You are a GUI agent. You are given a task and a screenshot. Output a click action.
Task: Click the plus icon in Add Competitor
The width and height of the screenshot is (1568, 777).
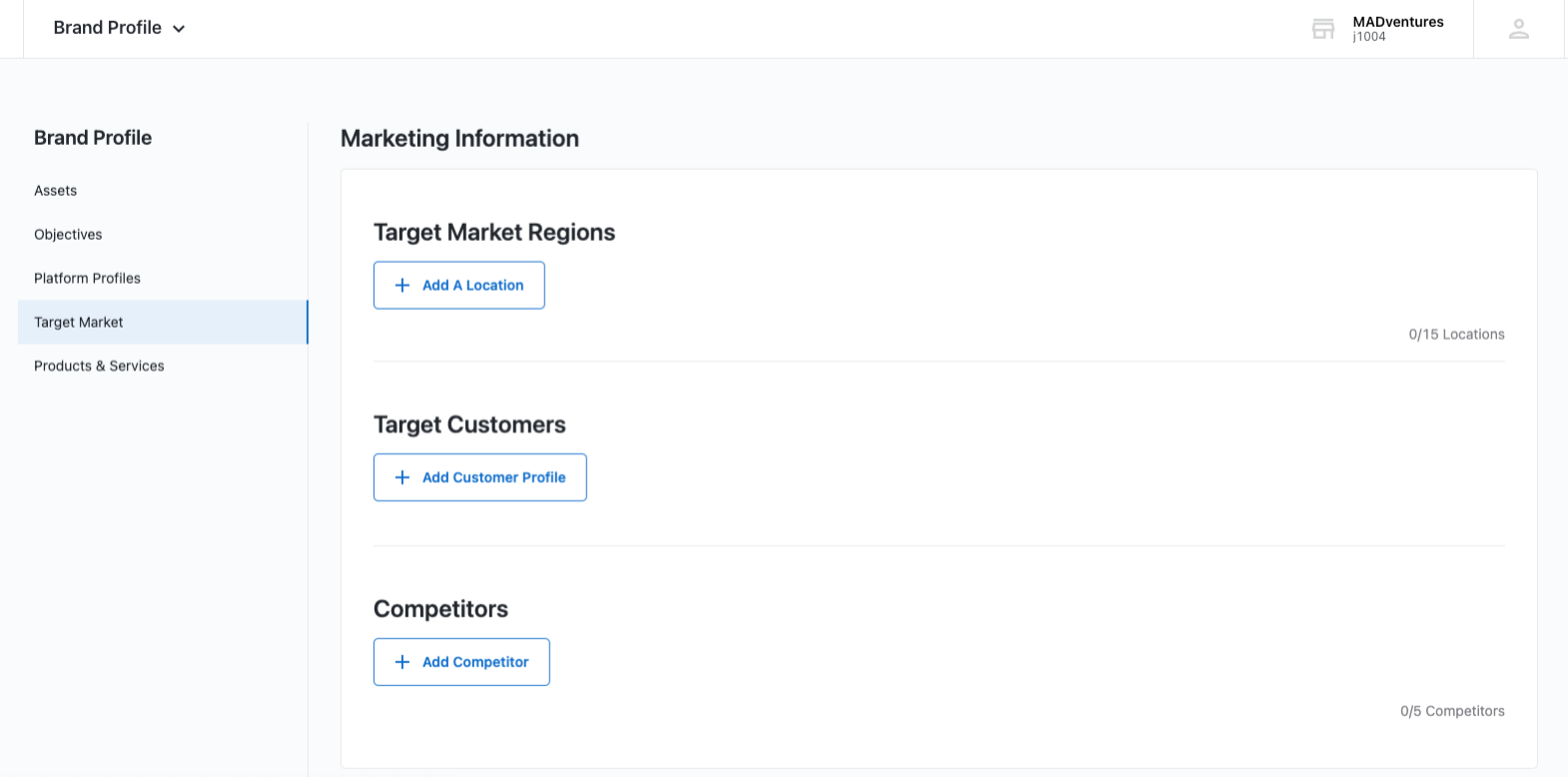point(402,662)
